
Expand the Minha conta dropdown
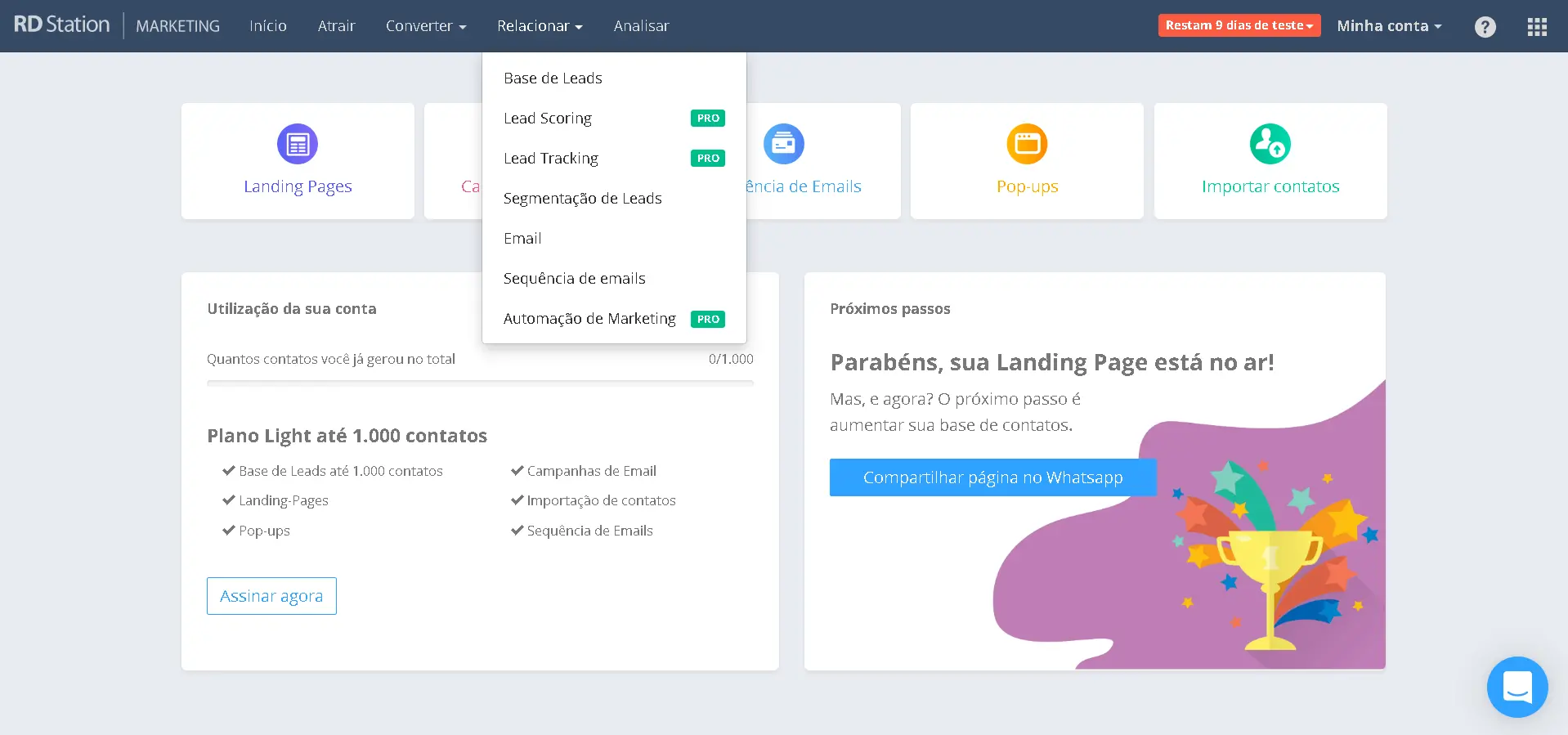point(1389,26)
